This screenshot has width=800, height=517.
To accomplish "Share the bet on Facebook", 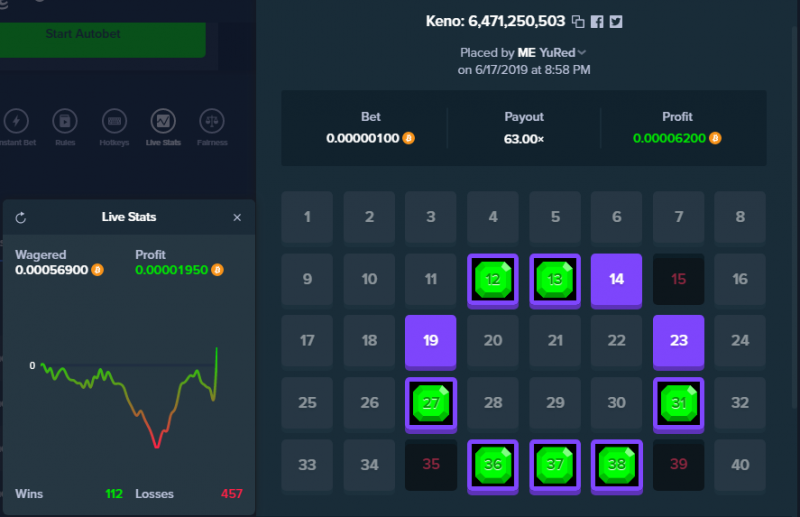I will [597, 21].
